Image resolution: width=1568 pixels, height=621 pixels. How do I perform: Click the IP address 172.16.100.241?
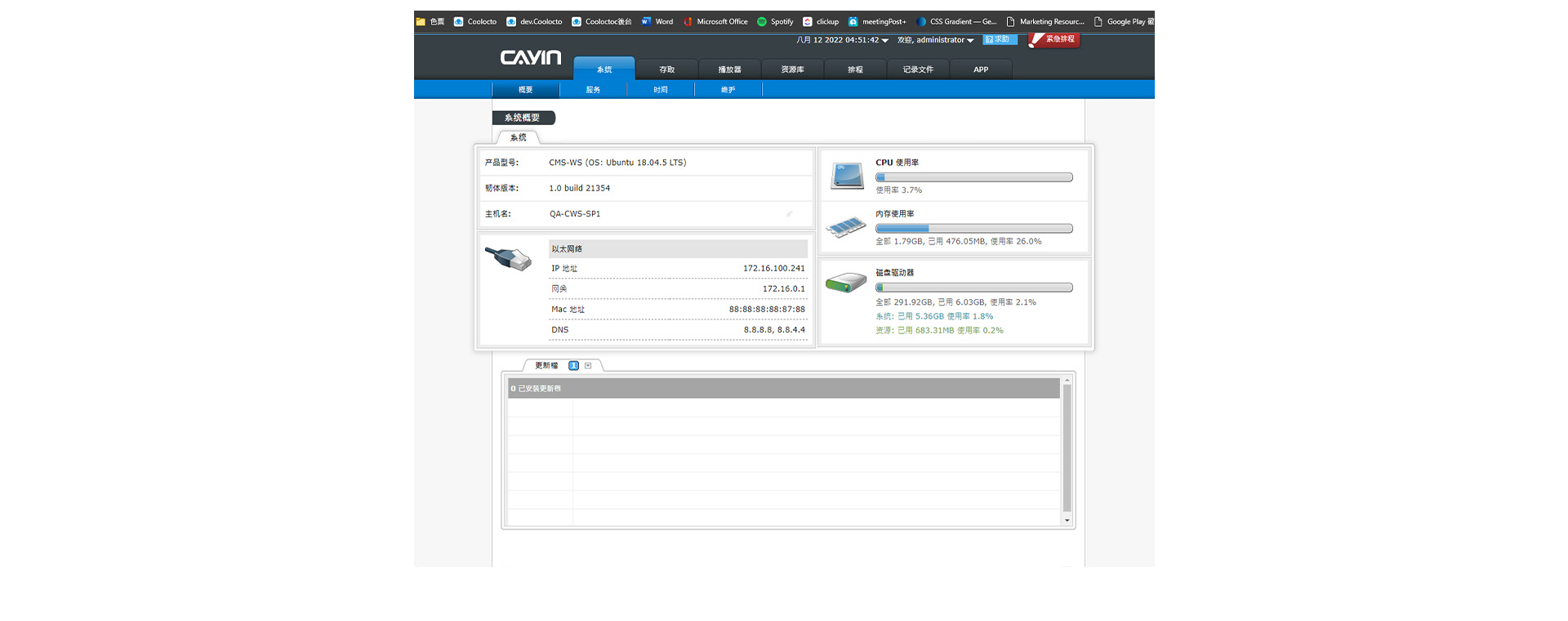(x=773, y=268)
